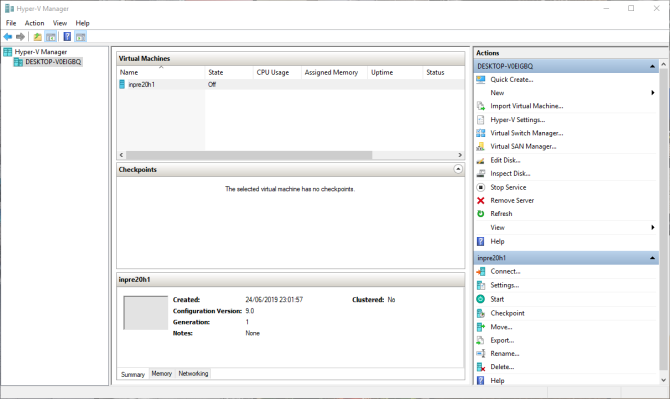Sort by the CPU Usage column
The width and height of the screenshot is (670, 399).
(277, 73)
